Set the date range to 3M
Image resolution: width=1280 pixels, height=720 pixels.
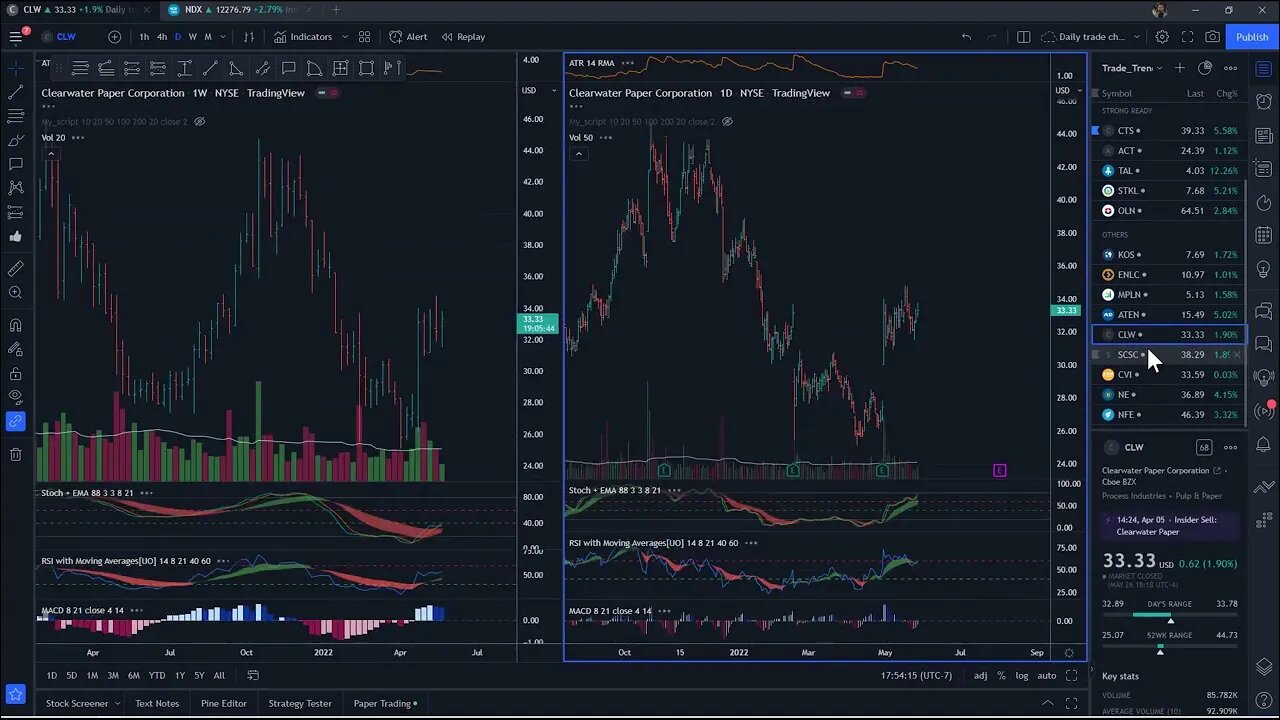[x=113, y=676]
